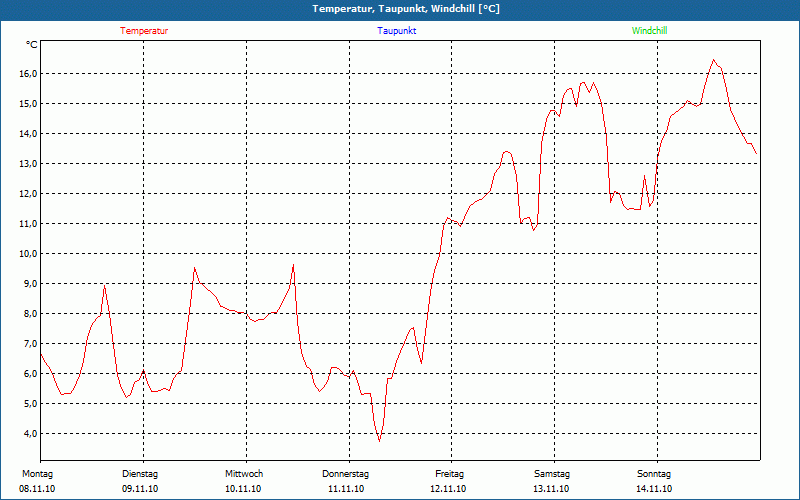The height and width of the screenshot is (500, 800).
Task: Click the 14.11.10 date label
Action: tap(654, 489)
